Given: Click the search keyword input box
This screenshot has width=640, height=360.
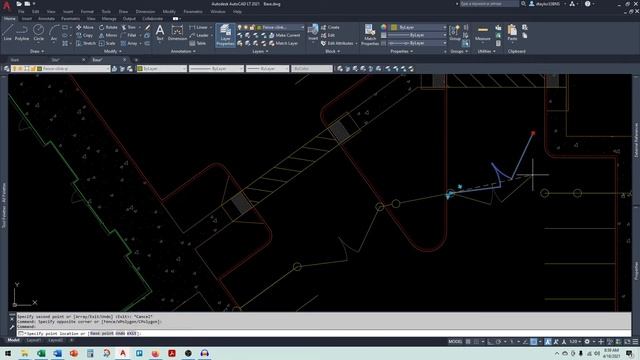Looking at the screenshot, I should coord(489,4).
